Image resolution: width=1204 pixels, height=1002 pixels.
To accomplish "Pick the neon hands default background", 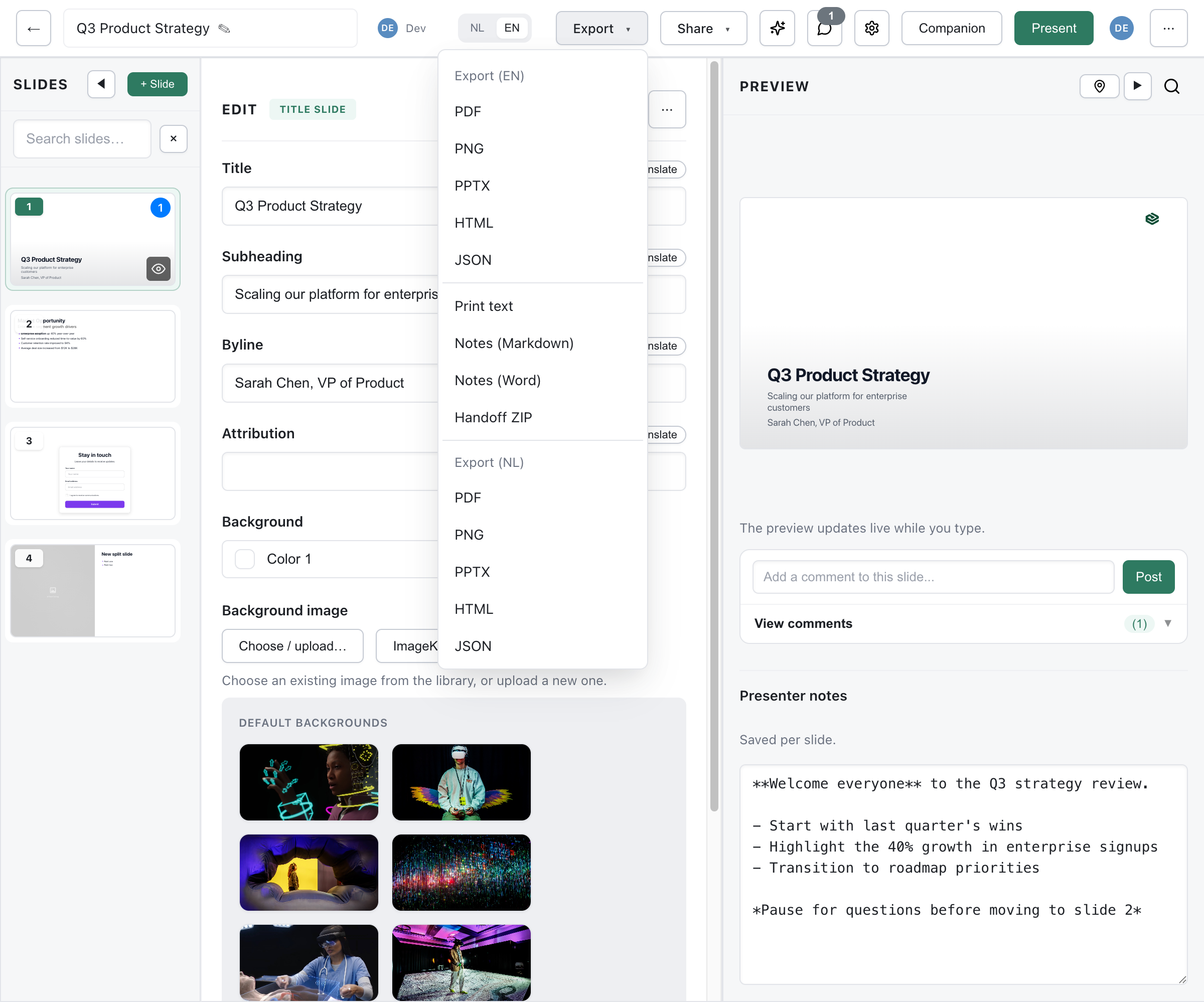I will click(309, 782).
